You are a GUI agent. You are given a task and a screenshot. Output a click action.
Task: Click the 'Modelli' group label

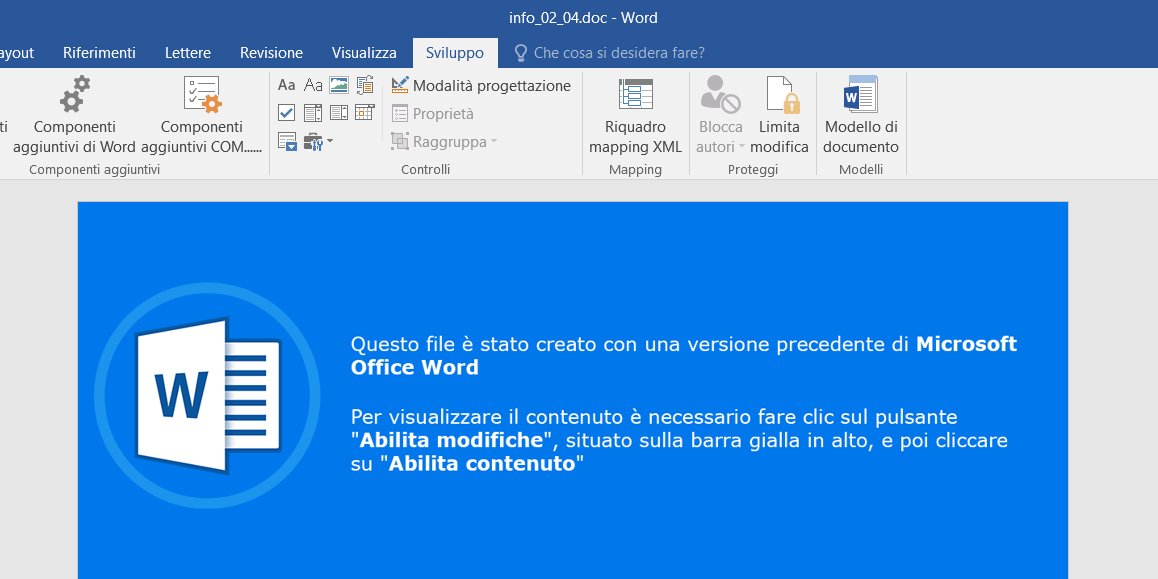861,170
